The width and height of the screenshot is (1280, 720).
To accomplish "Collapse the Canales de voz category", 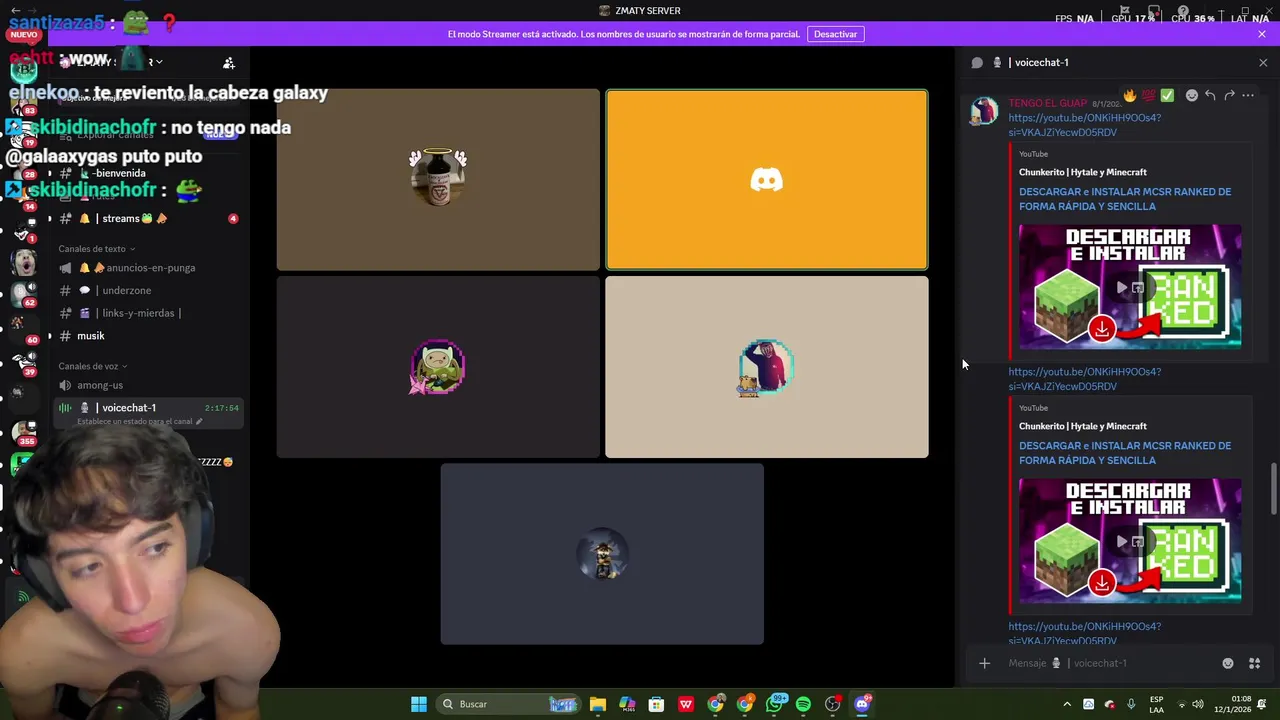I will pos(92,366).
